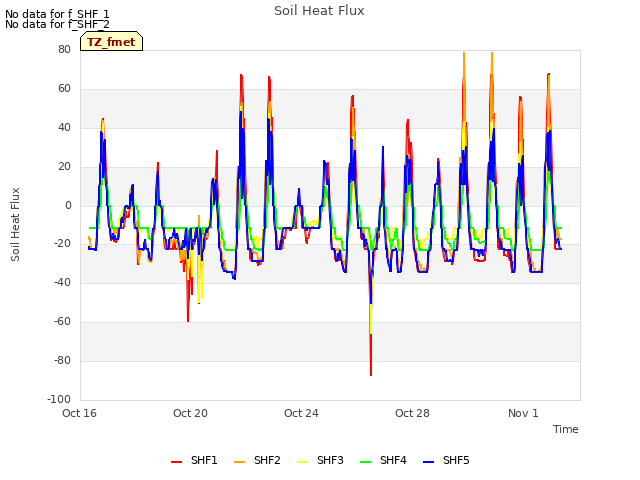Image resolution: width=640 pixels, height=480 pixels.
Task: Click the Time x-axis label
Action: tap(566, 429)
